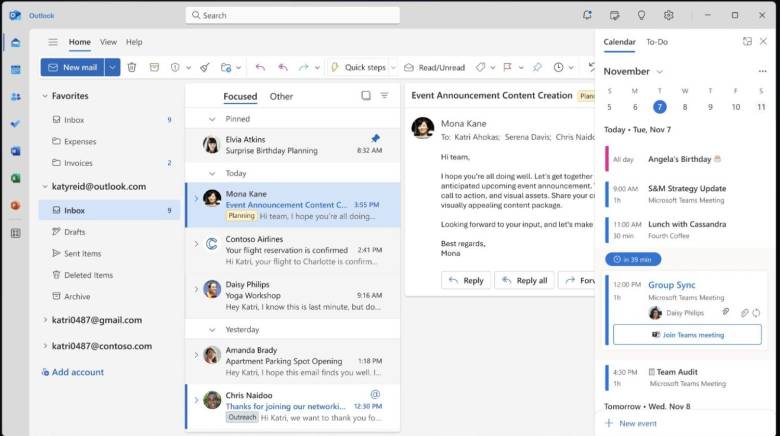Click New event at panel bottom
This screenshot has width=780, height=436.
point(630,424)
